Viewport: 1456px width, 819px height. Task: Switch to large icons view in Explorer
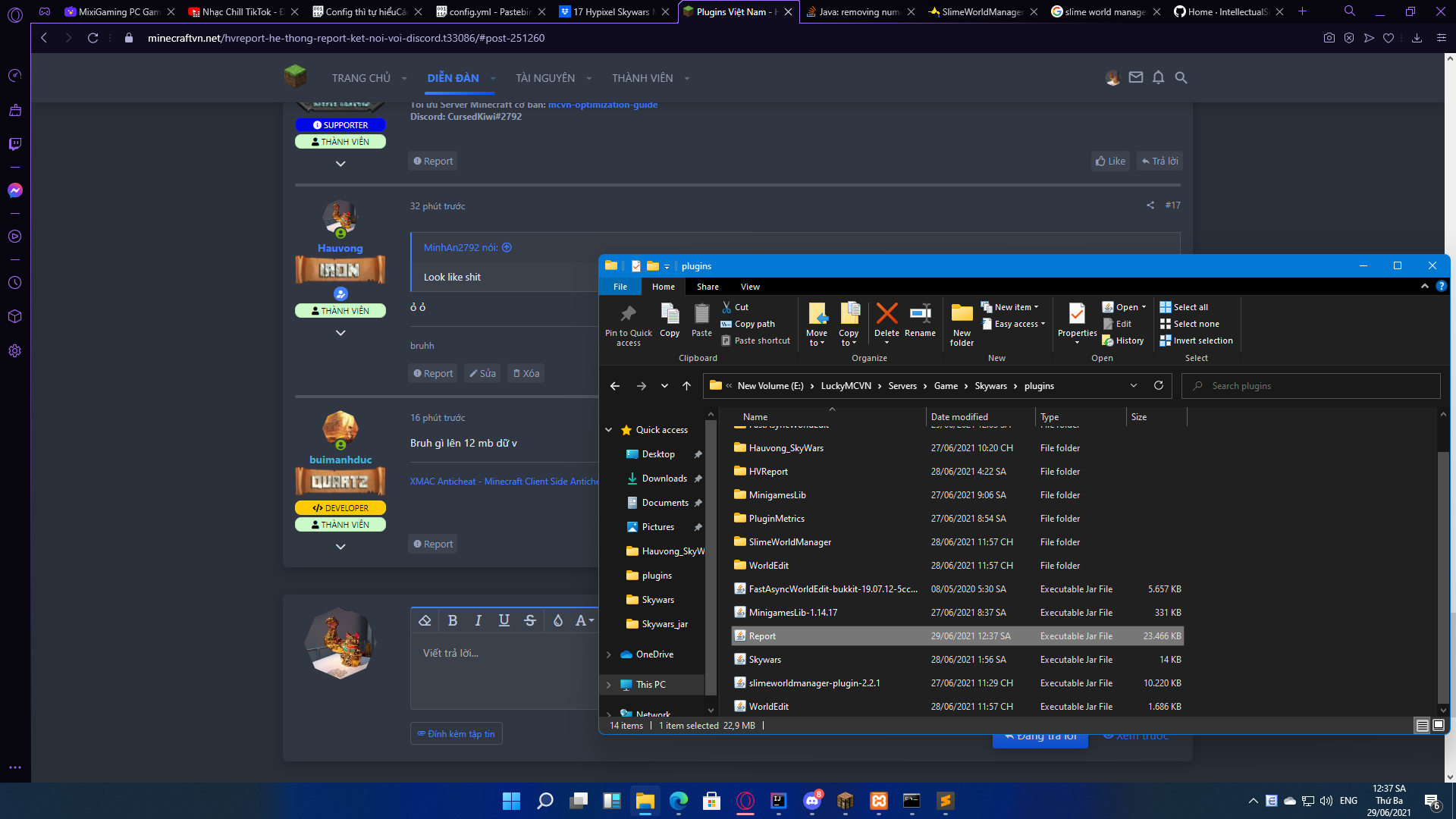click(x=1439, y=725)
